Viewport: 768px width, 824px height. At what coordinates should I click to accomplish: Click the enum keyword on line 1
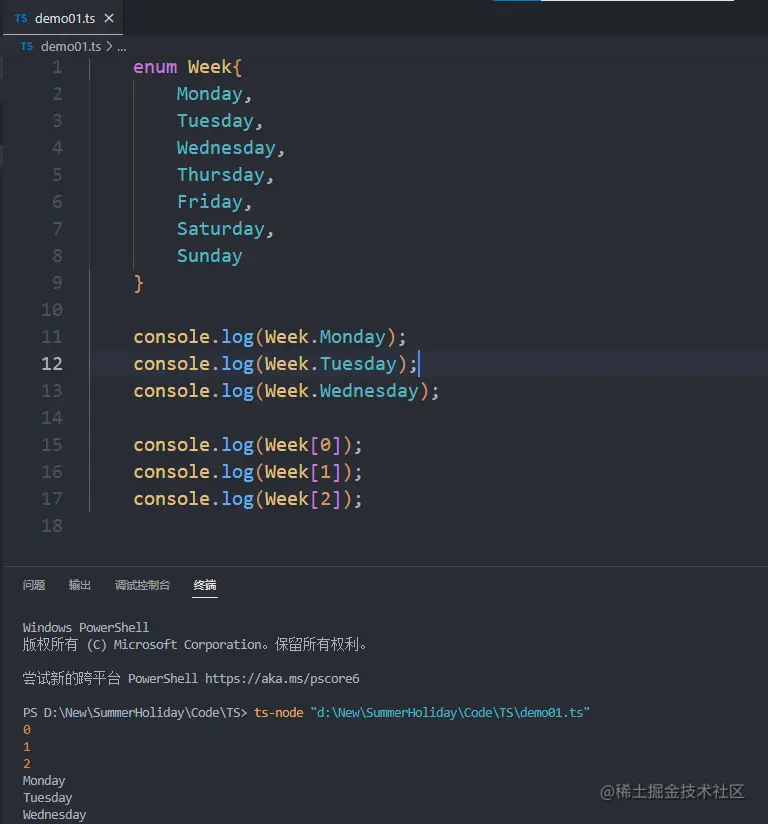click(x=155, y=67)
